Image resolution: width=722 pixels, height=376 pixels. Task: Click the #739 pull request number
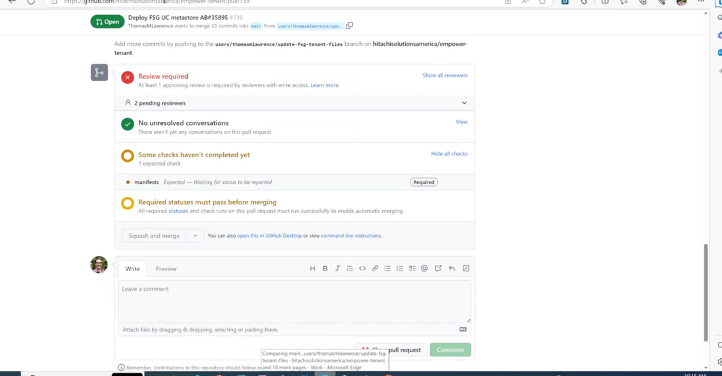click(236, 17)
